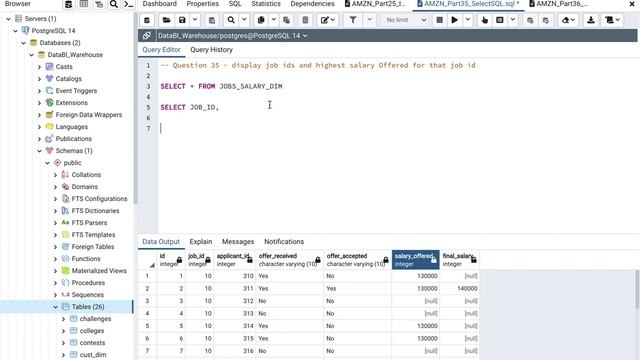The image size is (640, 360).
Task: Click the job_id column header
Action: 199,260
